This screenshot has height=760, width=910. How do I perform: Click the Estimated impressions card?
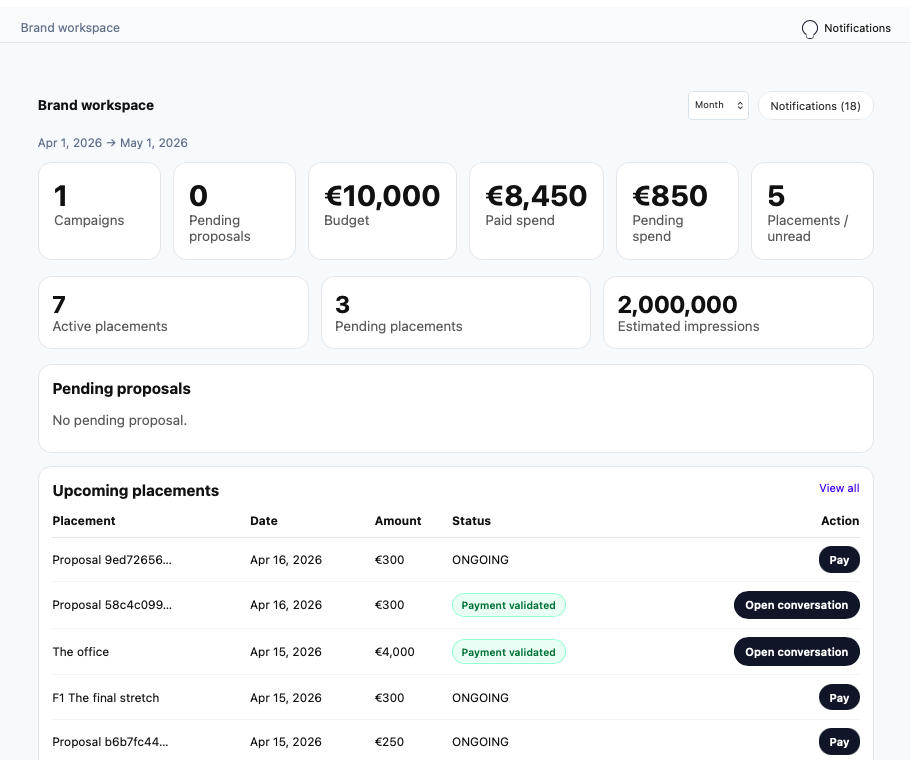738,313
